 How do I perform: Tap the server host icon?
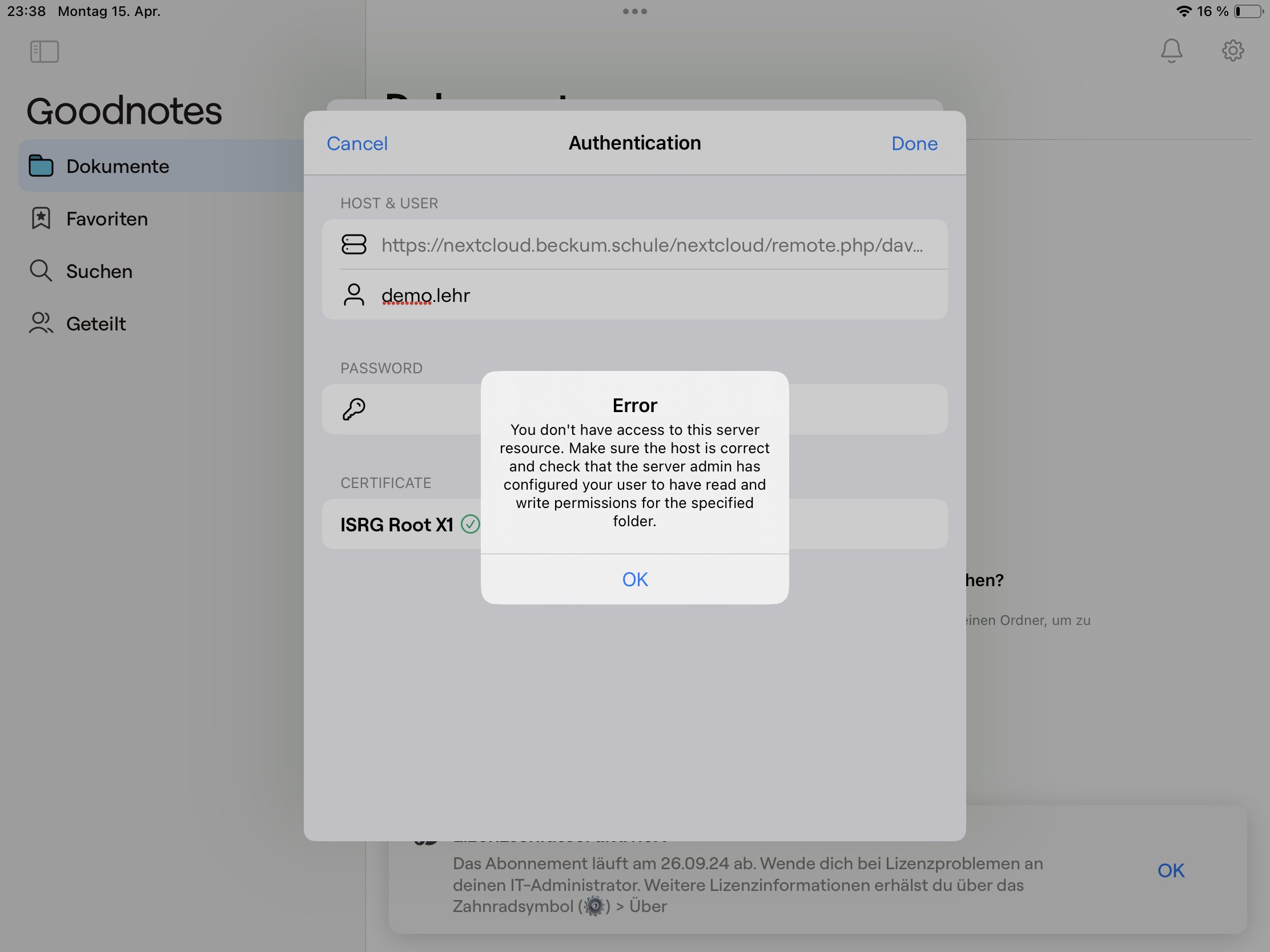click(353, 244)
